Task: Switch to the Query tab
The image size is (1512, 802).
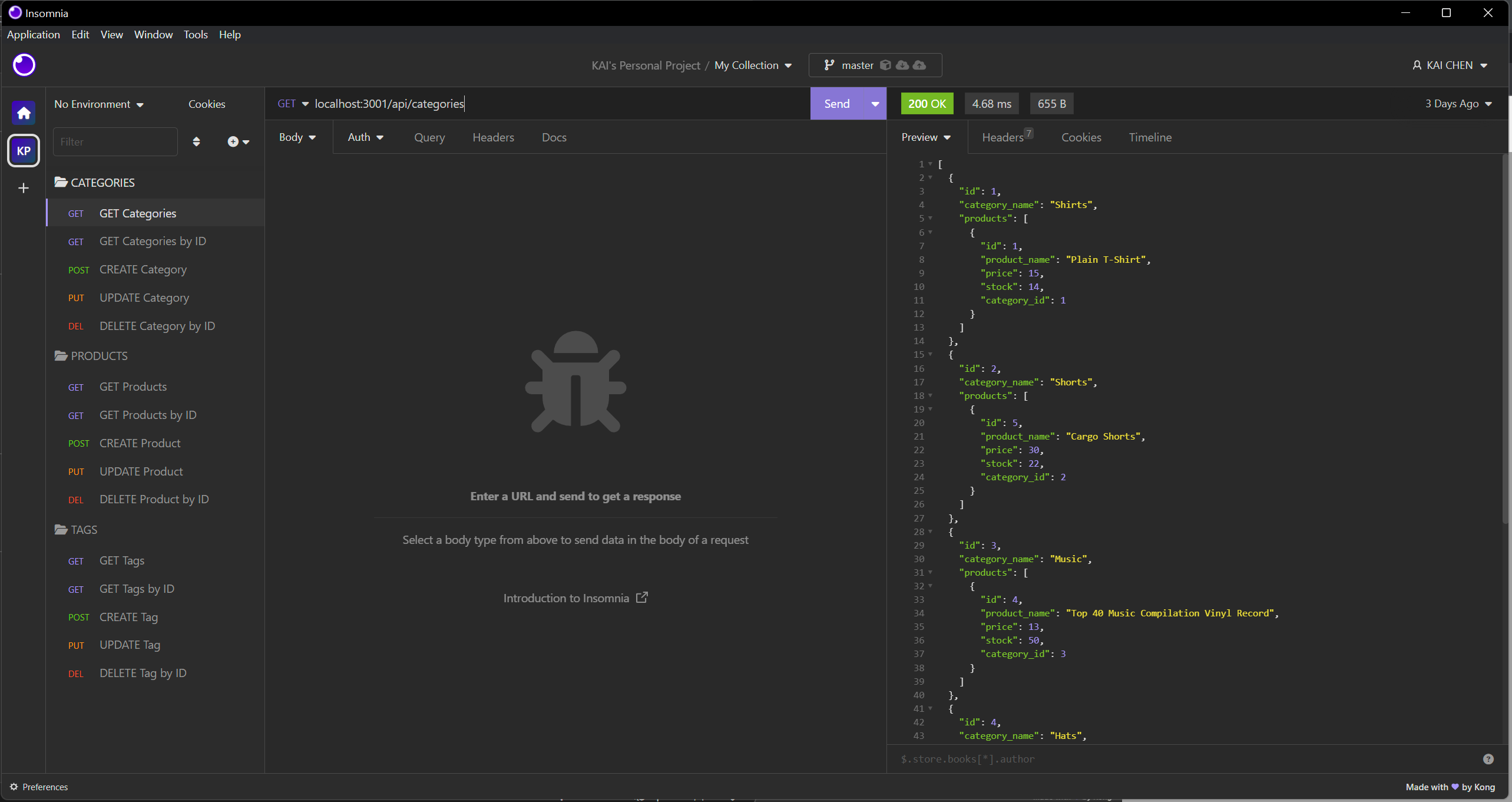Action: [x=429, y=137]
